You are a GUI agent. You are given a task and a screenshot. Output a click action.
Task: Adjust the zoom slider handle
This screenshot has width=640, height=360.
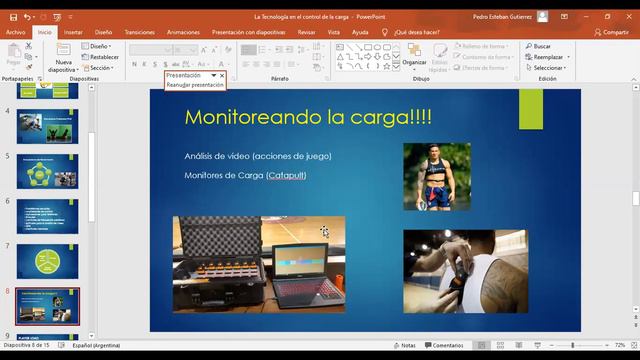573,345
